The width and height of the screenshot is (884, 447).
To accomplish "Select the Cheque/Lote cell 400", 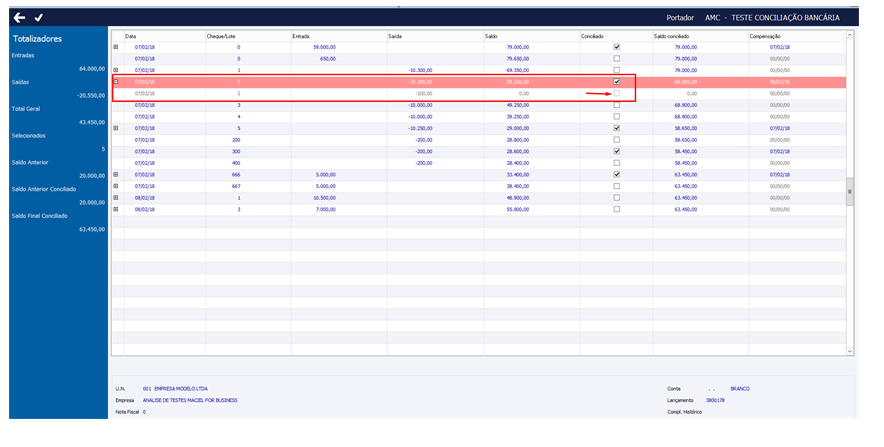I will point(237,163).
